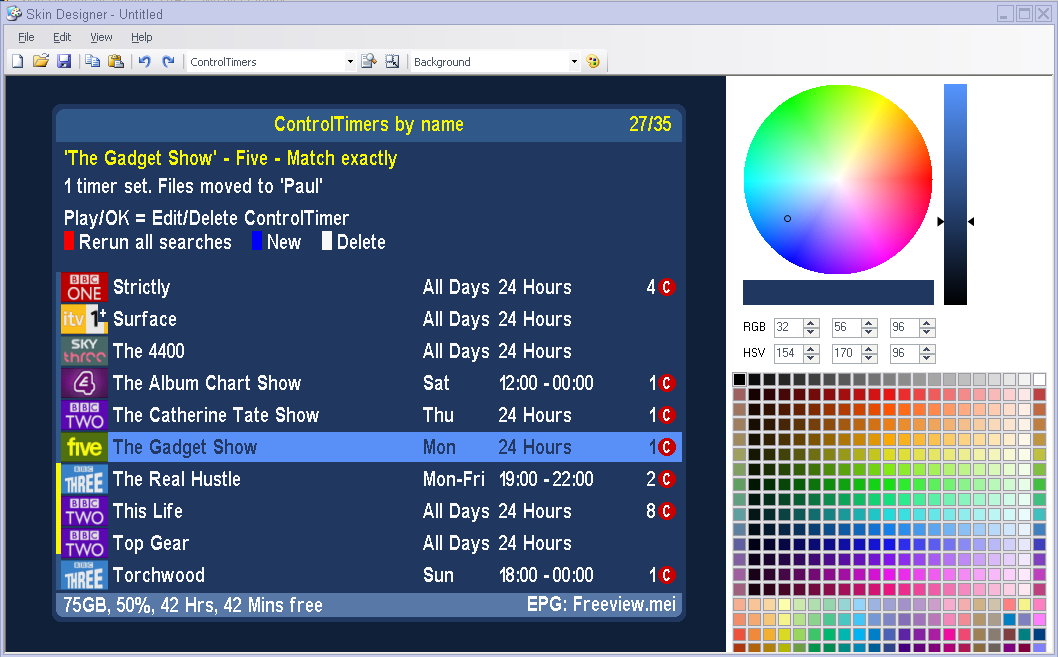This screenshot has width=1058, height=657.
Task: Click BBC THREE logo beside The Real Hustle
Action: (84, 479)
